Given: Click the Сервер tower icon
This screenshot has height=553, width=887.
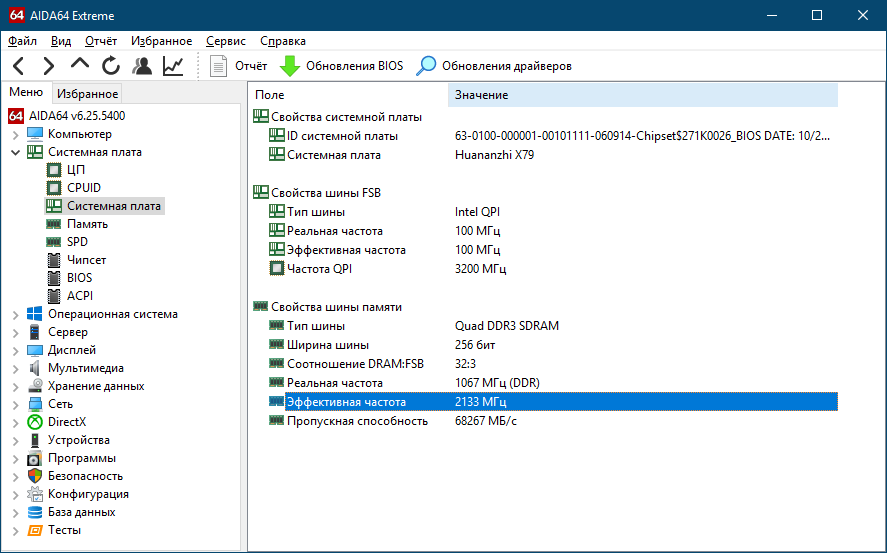Looking at the screenshot, I should [x=35, y=332].
